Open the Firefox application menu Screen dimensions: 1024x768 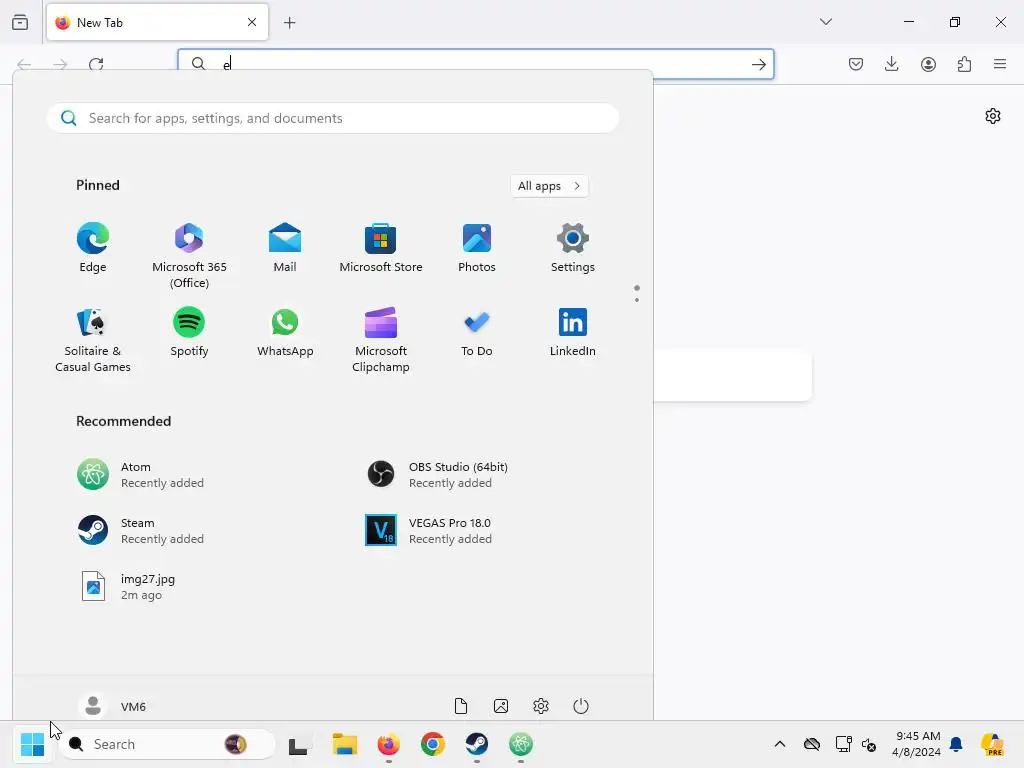pos(1000,64)
